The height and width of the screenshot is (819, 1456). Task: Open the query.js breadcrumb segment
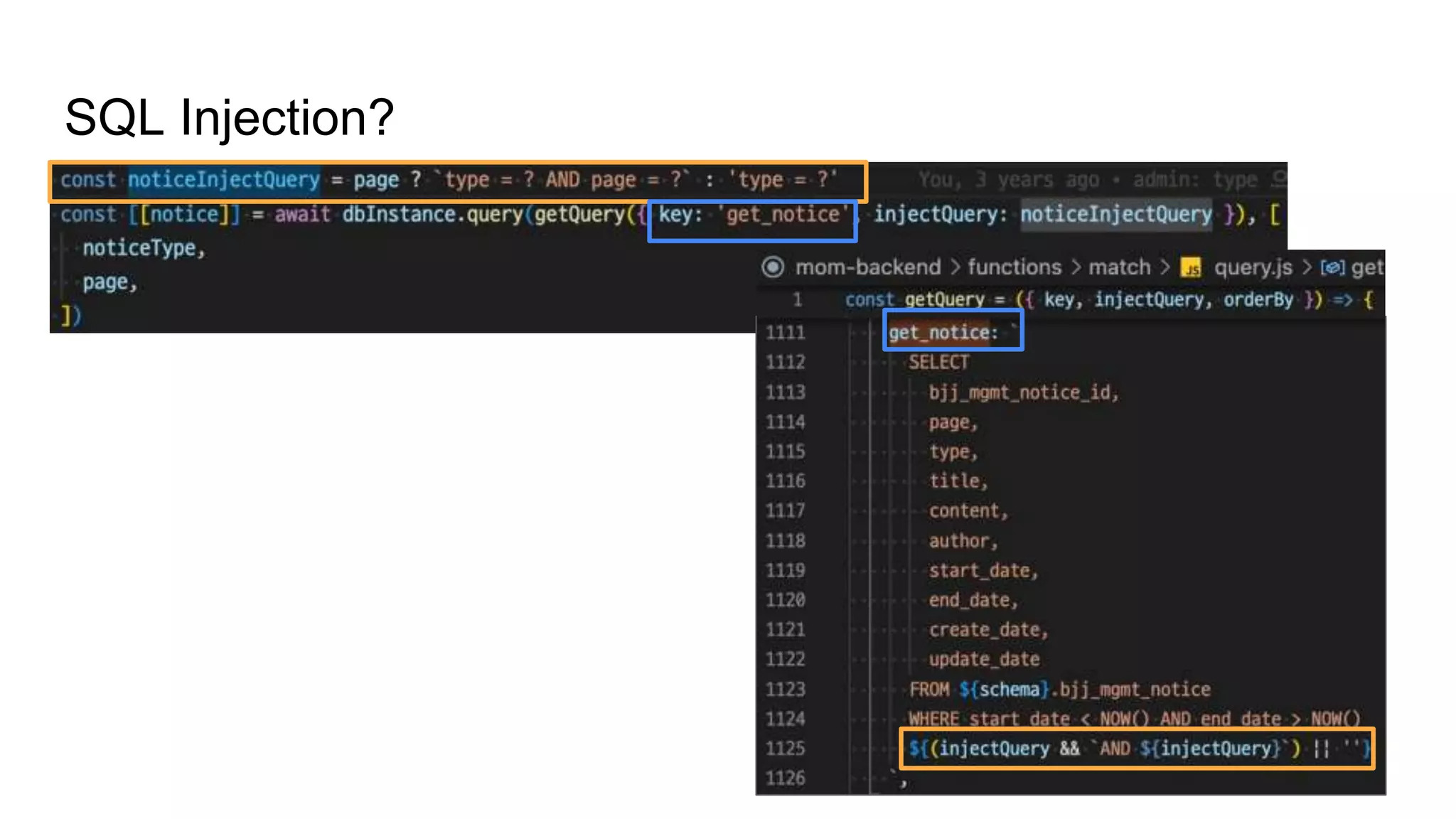pos(1253,267)
